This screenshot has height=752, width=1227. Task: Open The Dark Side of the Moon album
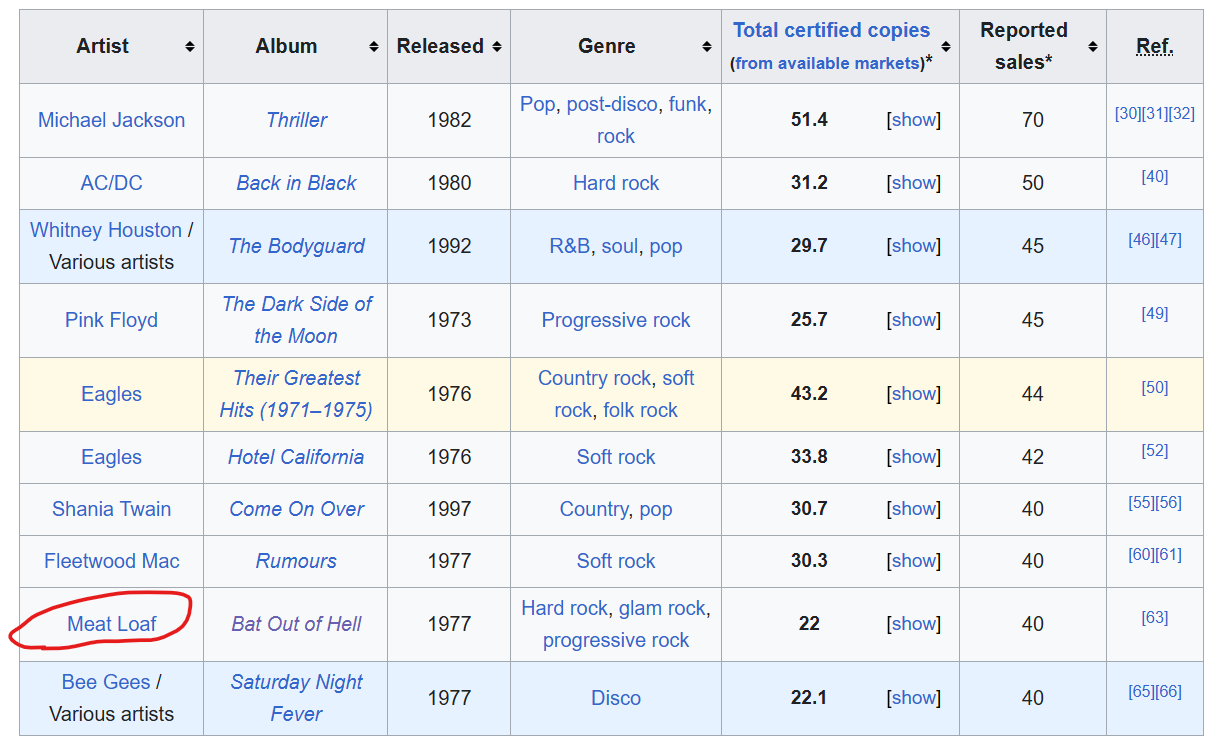296,320
